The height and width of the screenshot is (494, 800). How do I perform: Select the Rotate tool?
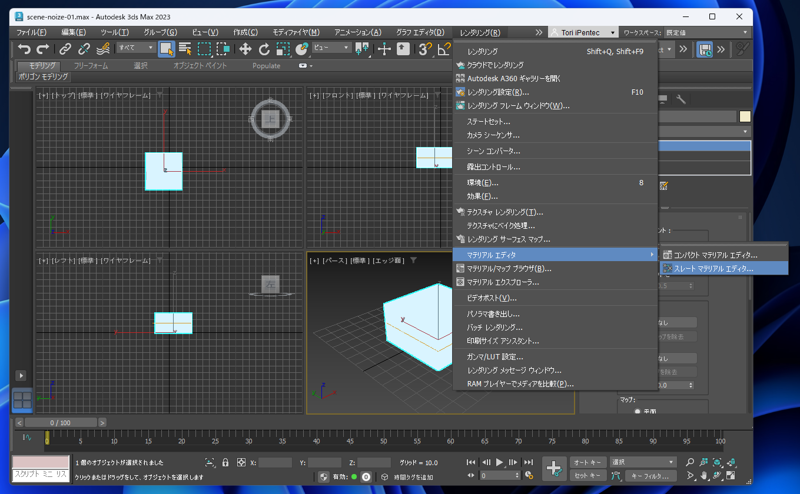(x=264, y=49)
